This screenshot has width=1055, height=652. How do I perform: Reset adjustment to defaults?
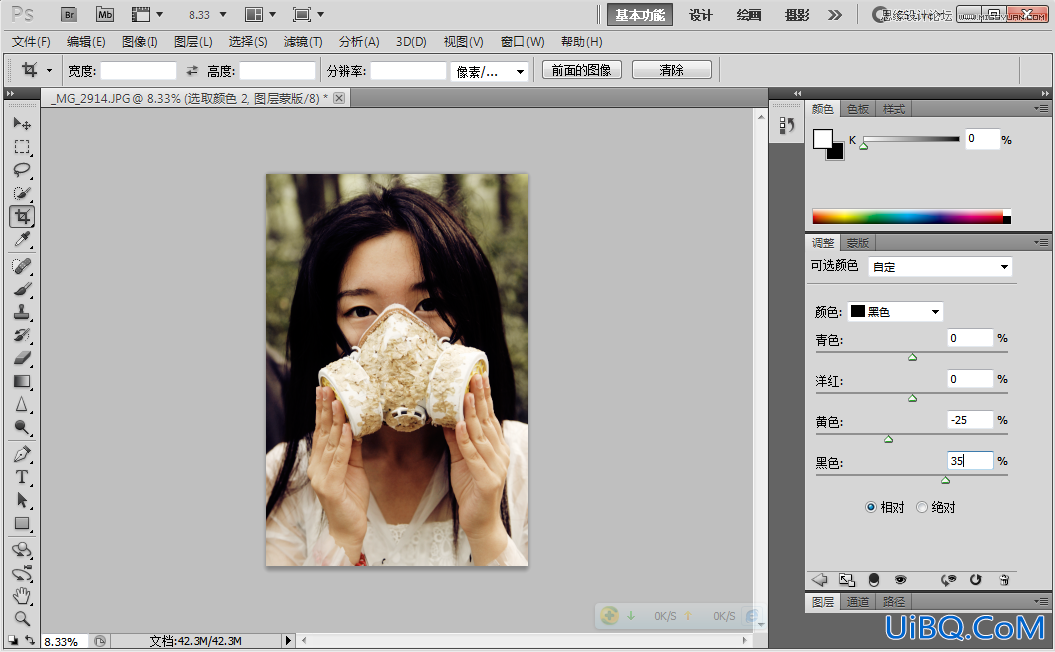(976, 579)
